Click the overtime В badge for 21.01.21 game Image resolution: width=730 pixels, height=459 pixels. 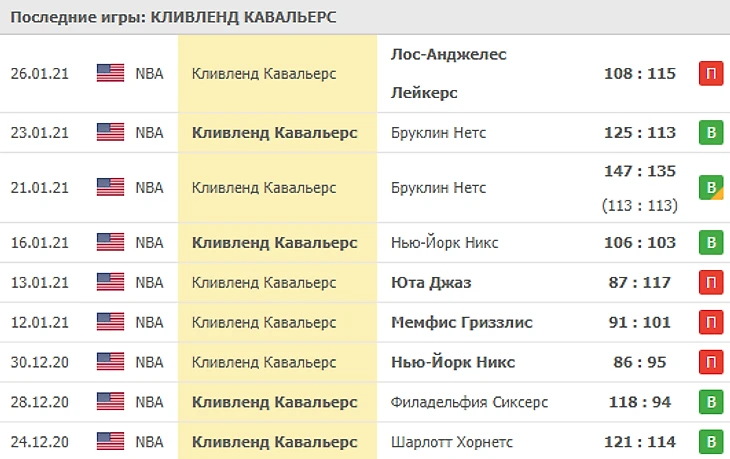pyautogui.click(x=711, y=188)
